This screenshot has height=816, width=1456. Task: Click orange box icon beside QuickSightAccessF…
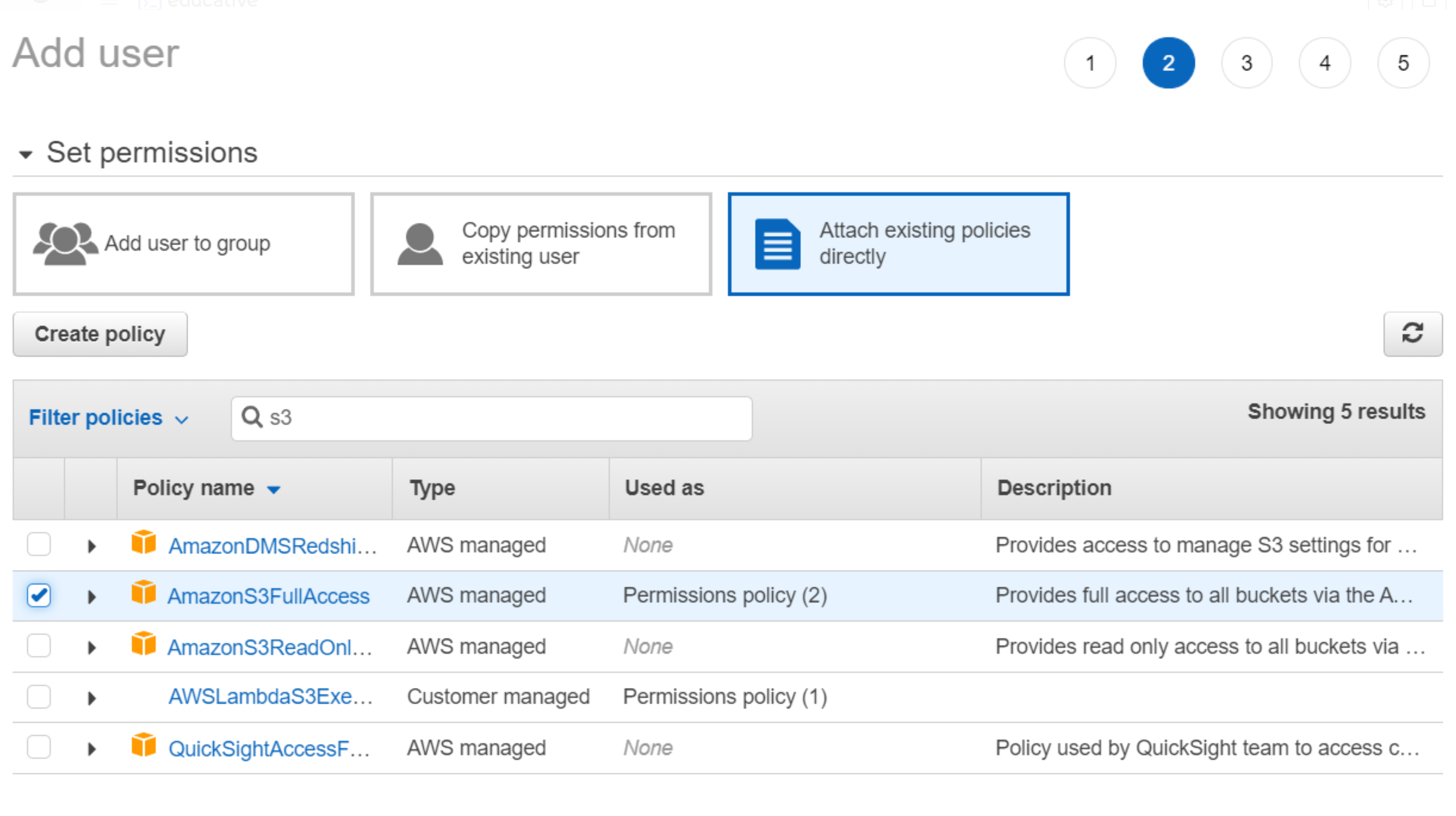(144, 745)
